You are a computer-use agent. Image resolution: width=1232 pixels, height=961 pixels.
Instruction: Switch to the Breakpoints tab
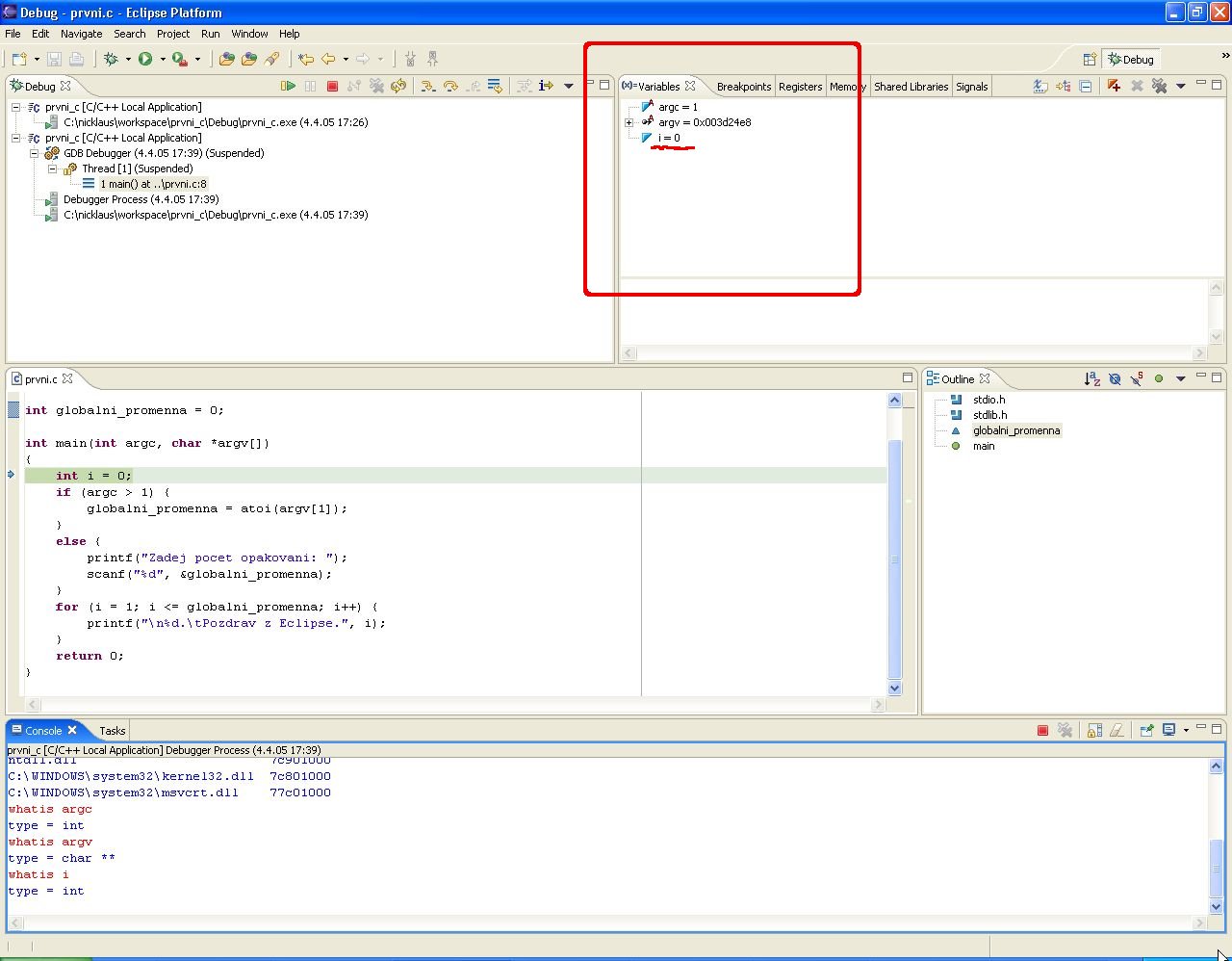click(x=743, y=87)
